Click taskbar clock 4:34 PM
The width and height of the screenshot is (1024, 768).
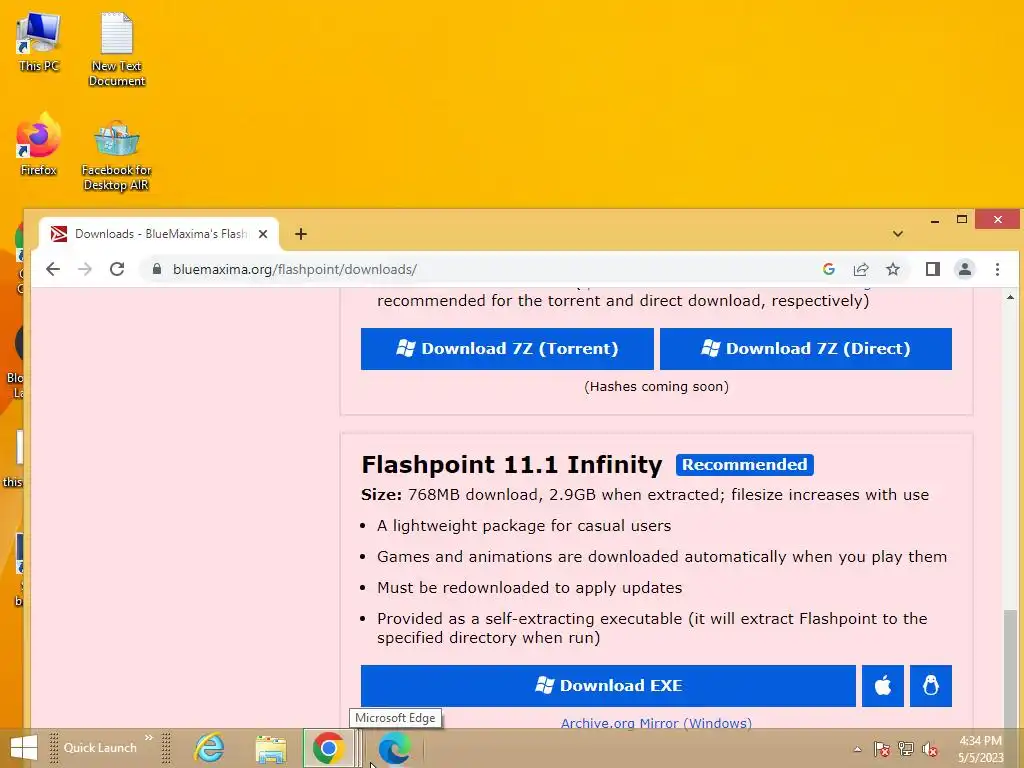click(980, 749)
